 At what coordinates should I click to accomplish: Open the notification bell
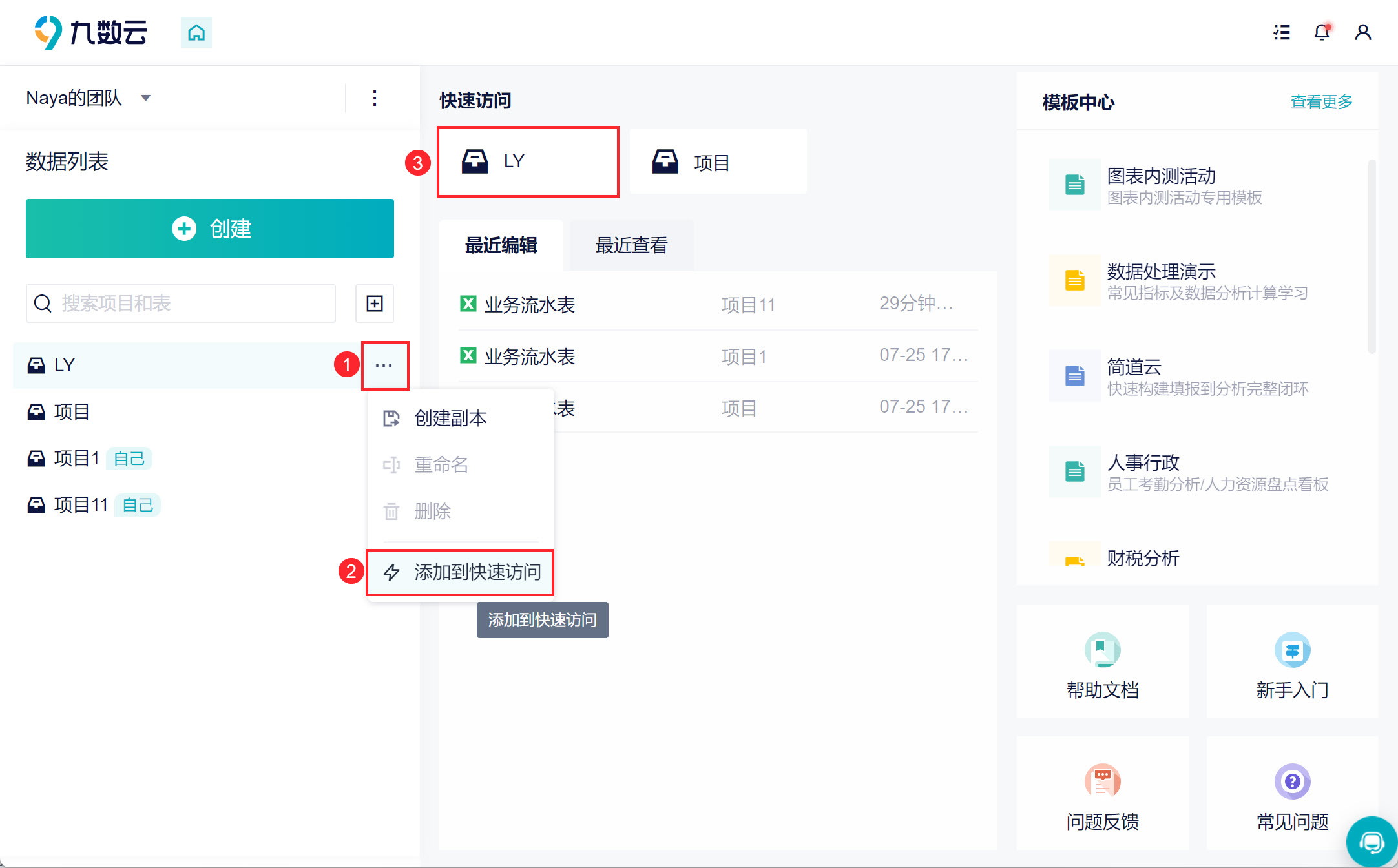(1322, 32)
